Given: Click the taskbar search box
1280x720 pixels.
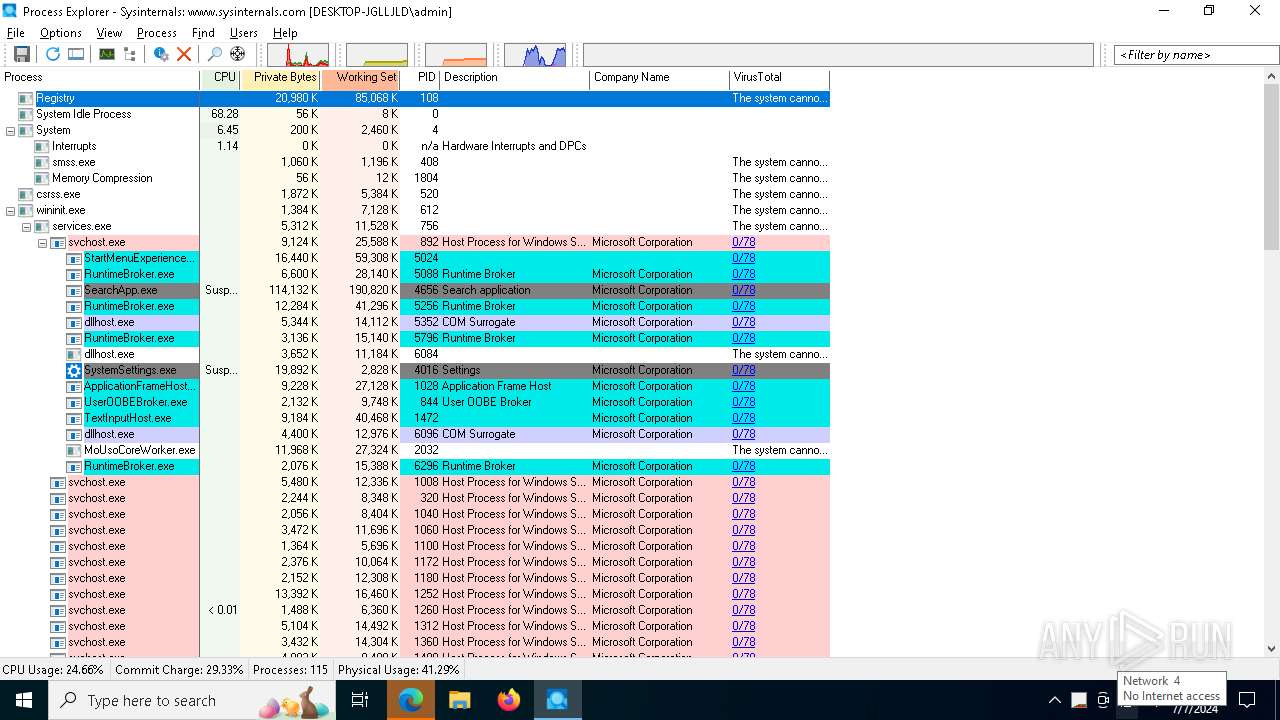Looking at the screenshot, I should click(x=193, y=700).
